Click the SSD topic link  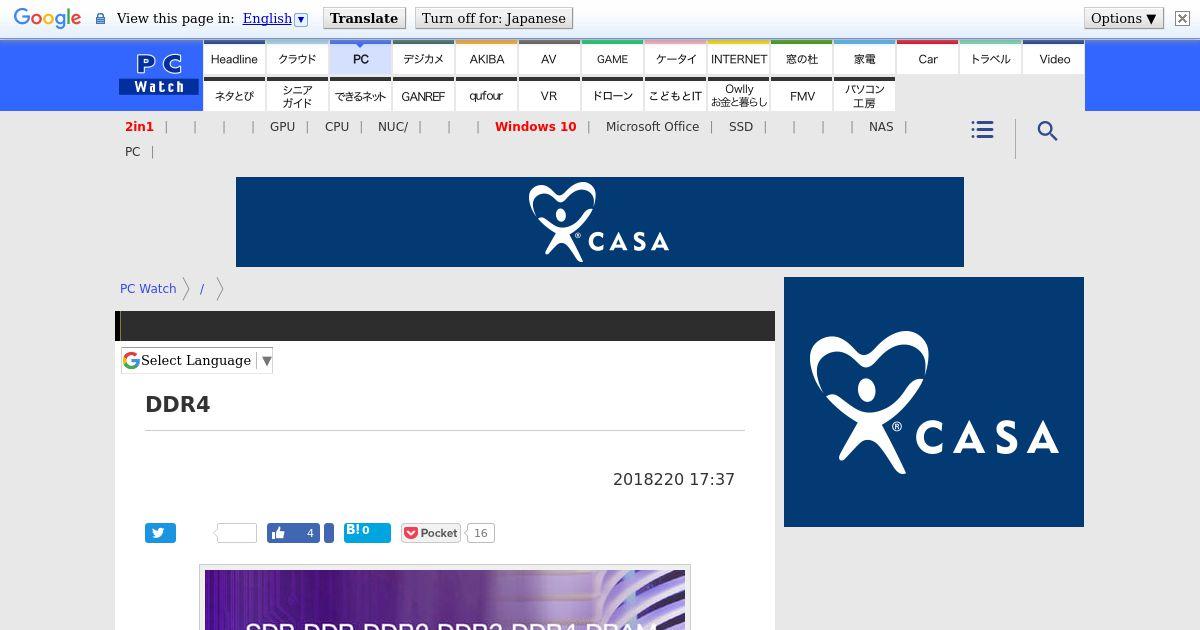[x=741, y=127]
